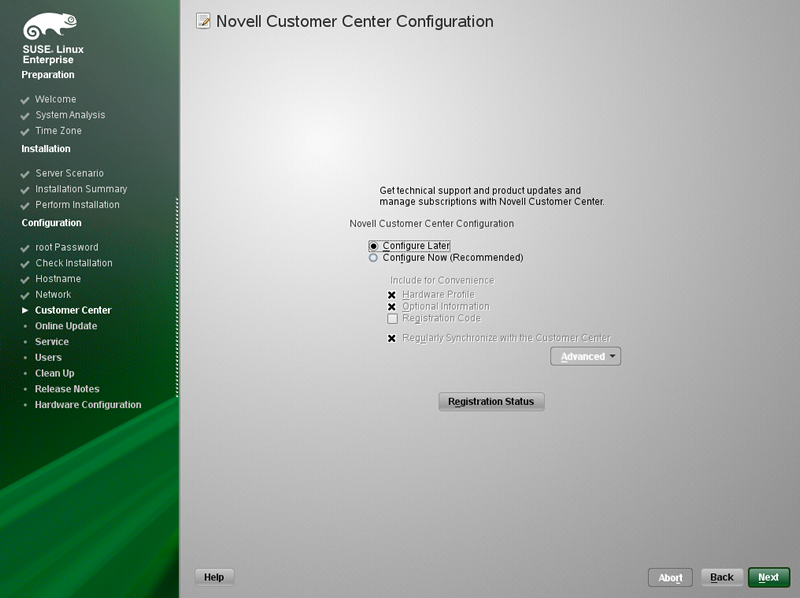The width and height of the screenshot is (800, 598).
Task: Click the Users step in sidebar
Action: pos(48,358)
